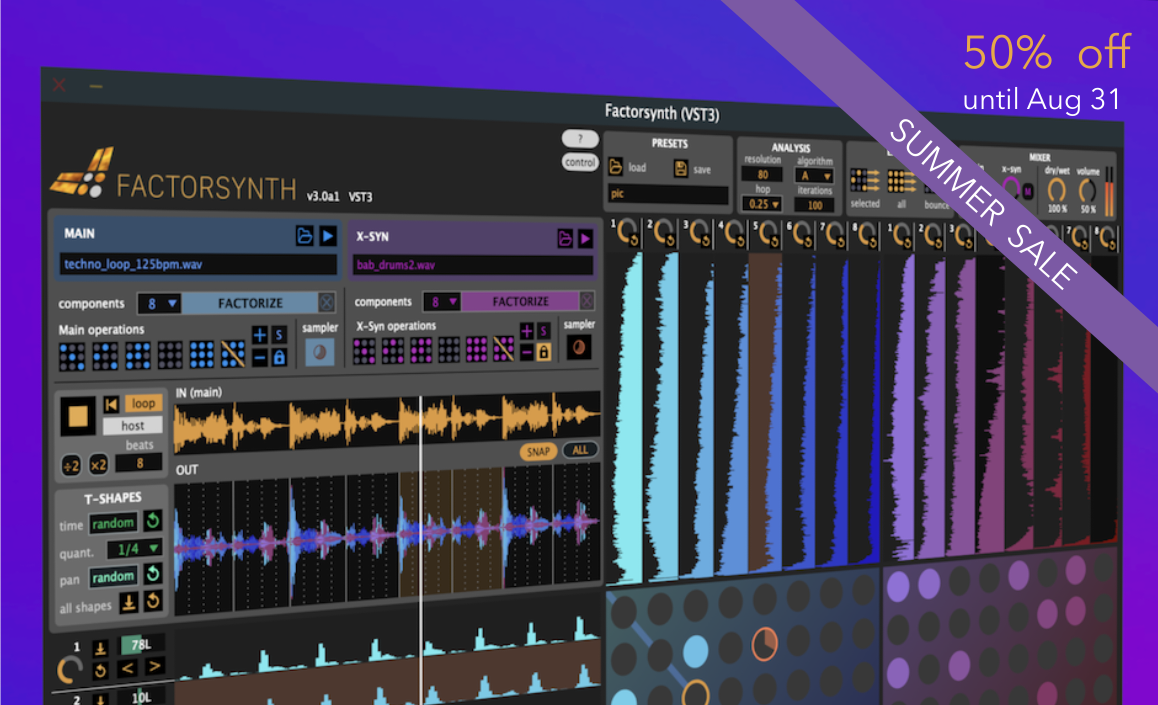Toggle the orange lock in X-Syn operations

pos(544,352)
